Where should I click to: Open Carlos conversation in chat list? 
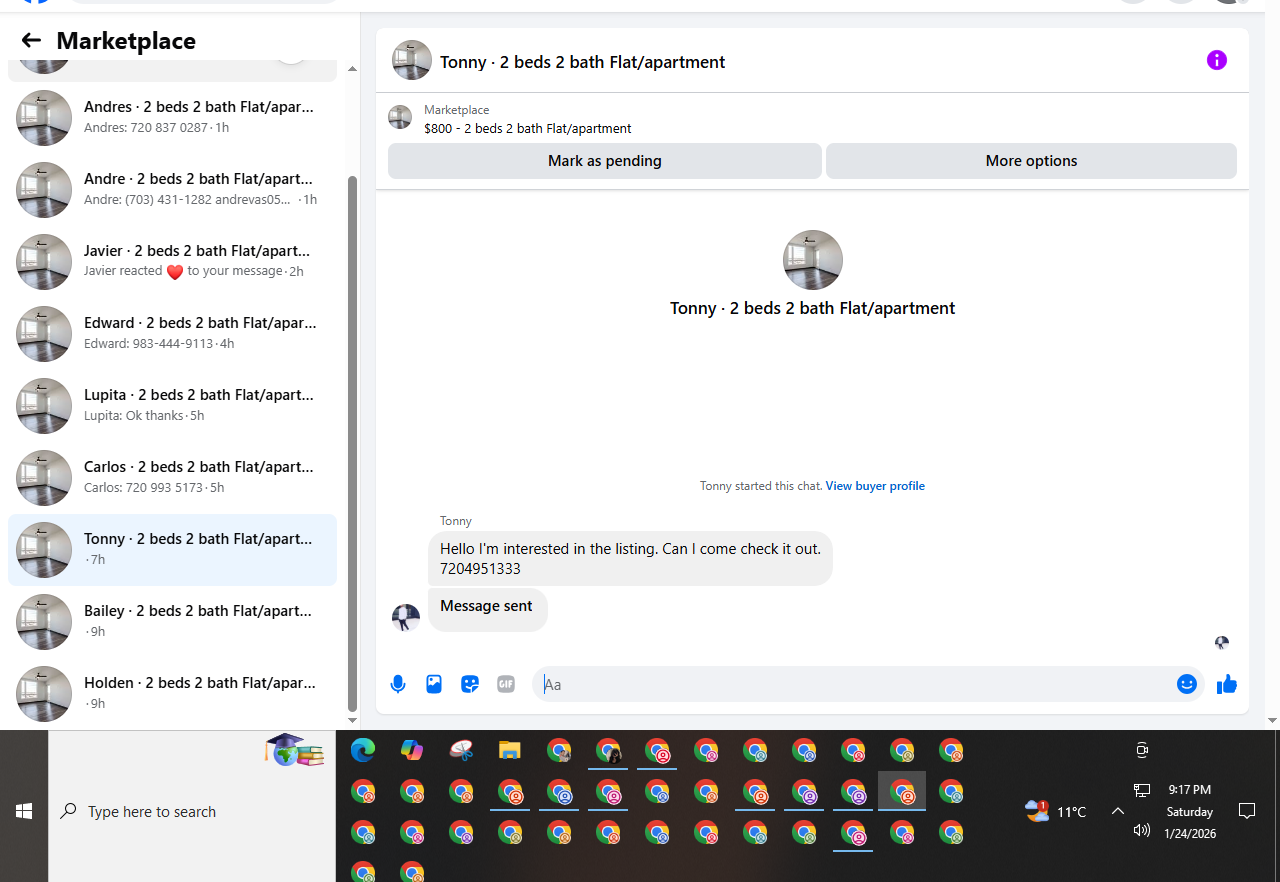172,477
